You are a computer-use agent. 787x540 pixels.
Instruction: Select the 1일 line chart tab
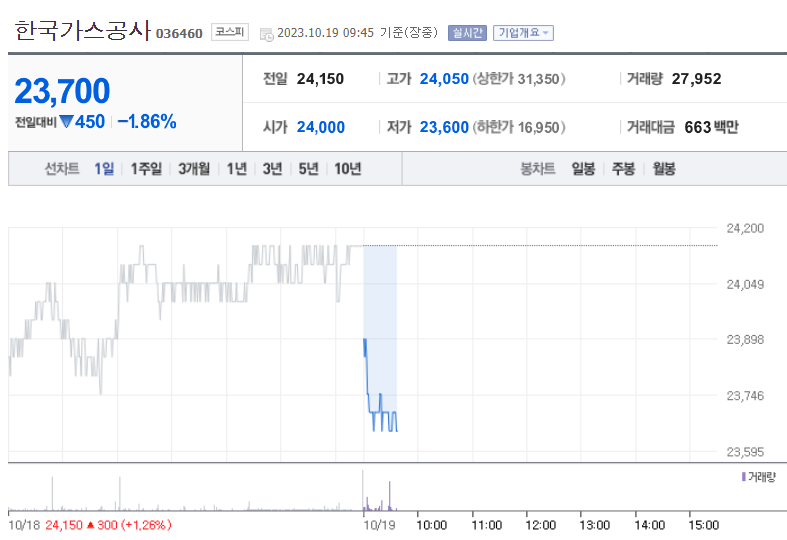click(x=104, y=169)
